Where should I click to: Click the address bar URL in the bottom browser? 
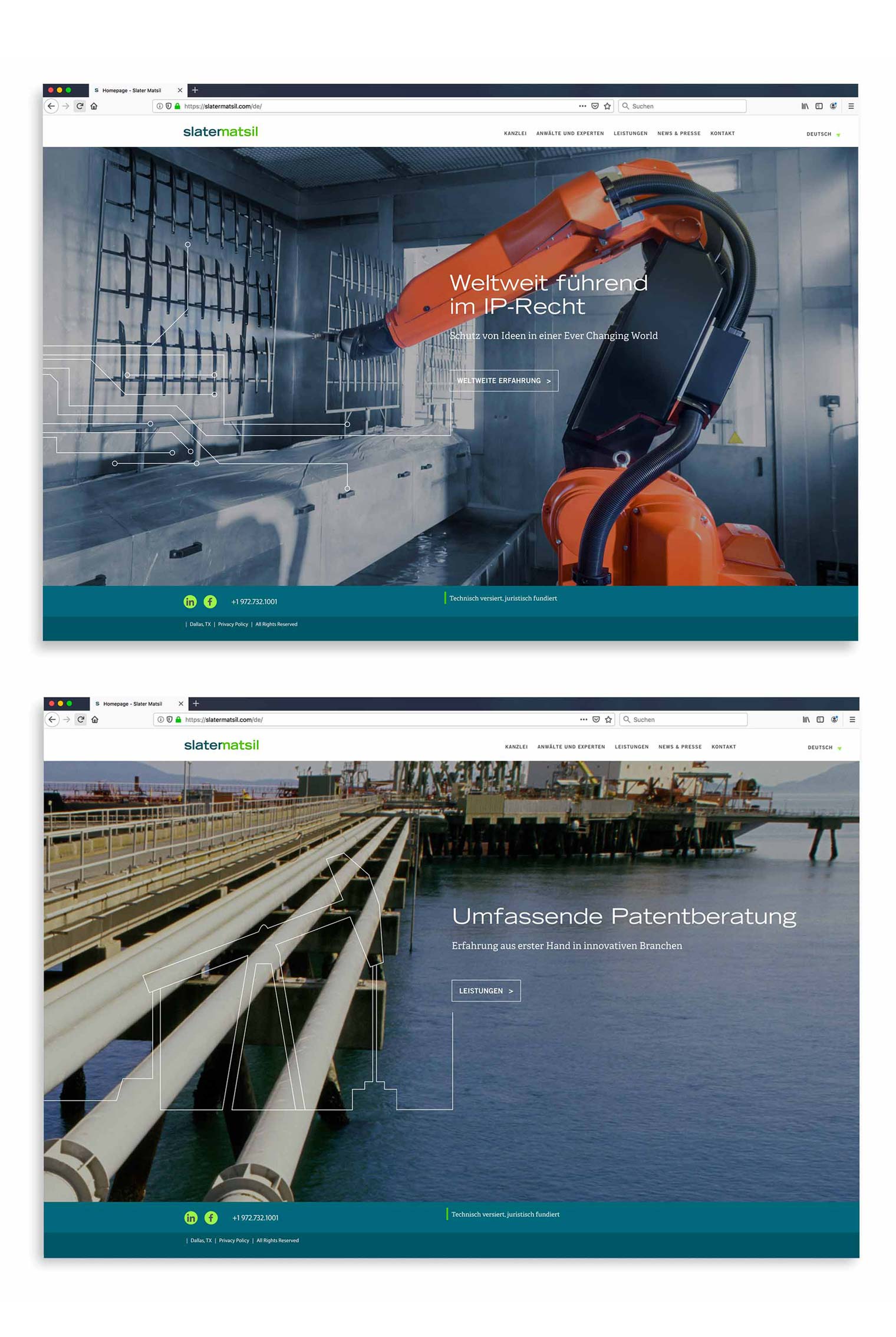224,720
